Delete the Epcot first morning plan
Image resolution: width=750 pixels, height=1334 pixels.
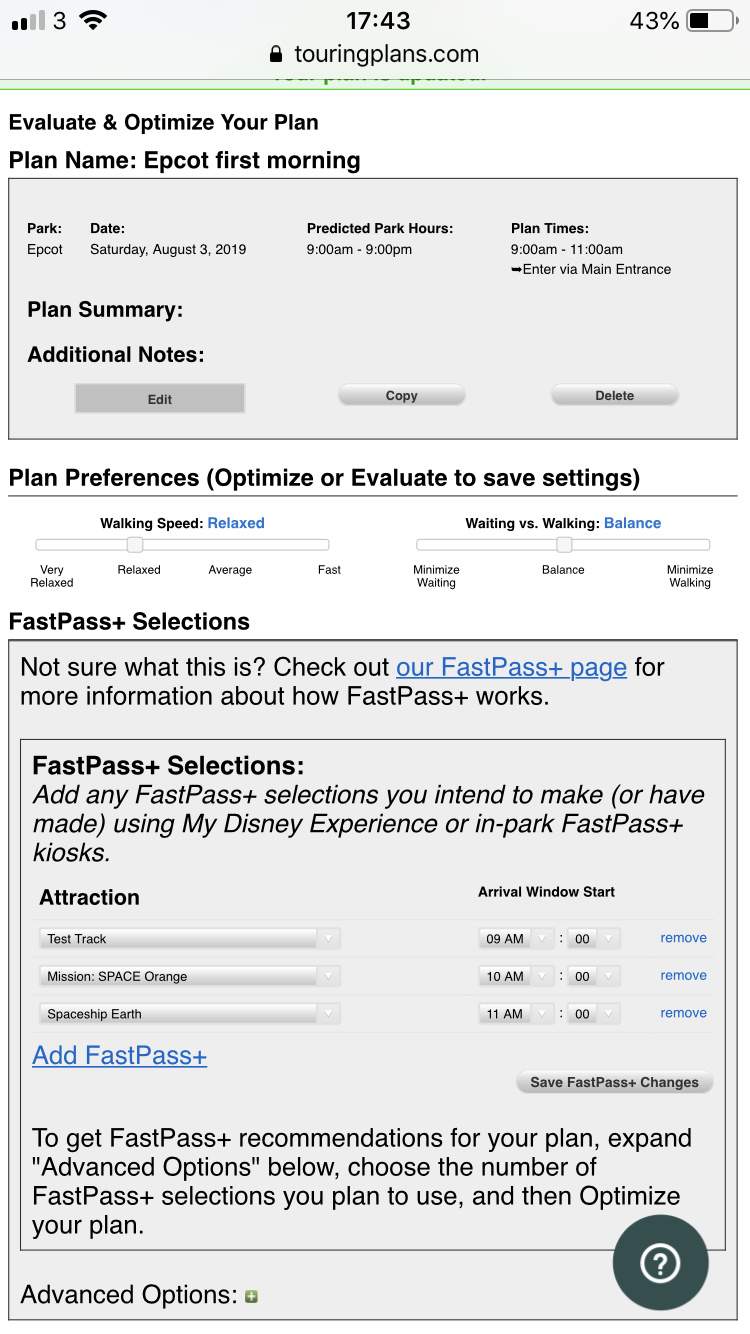[614, 396]
